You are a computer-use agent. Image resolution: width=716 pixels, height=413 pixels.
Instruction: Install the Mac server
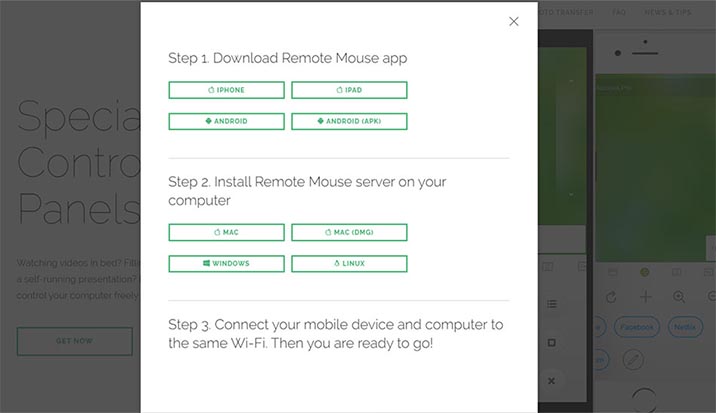pyautogui.click(x=226, y=232)
